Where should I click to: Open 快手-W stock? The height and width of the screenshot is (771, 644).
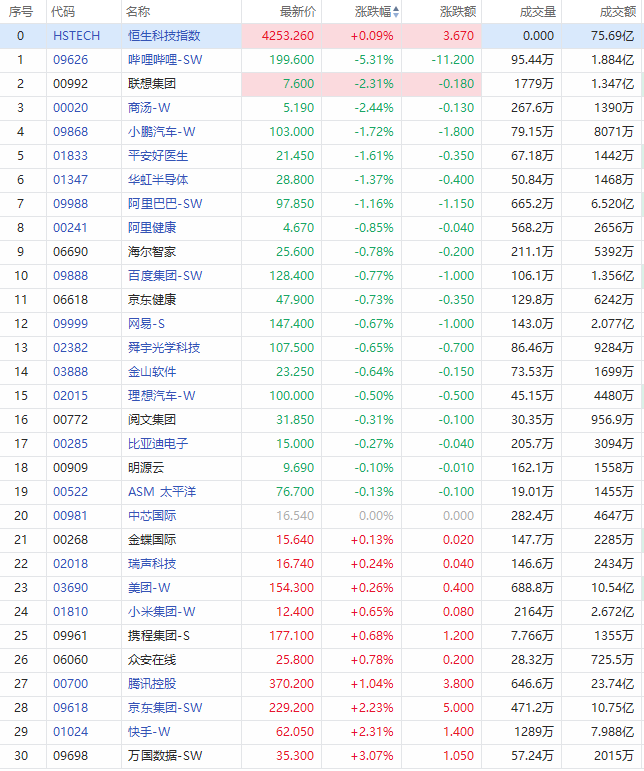[x=149, y=732]
